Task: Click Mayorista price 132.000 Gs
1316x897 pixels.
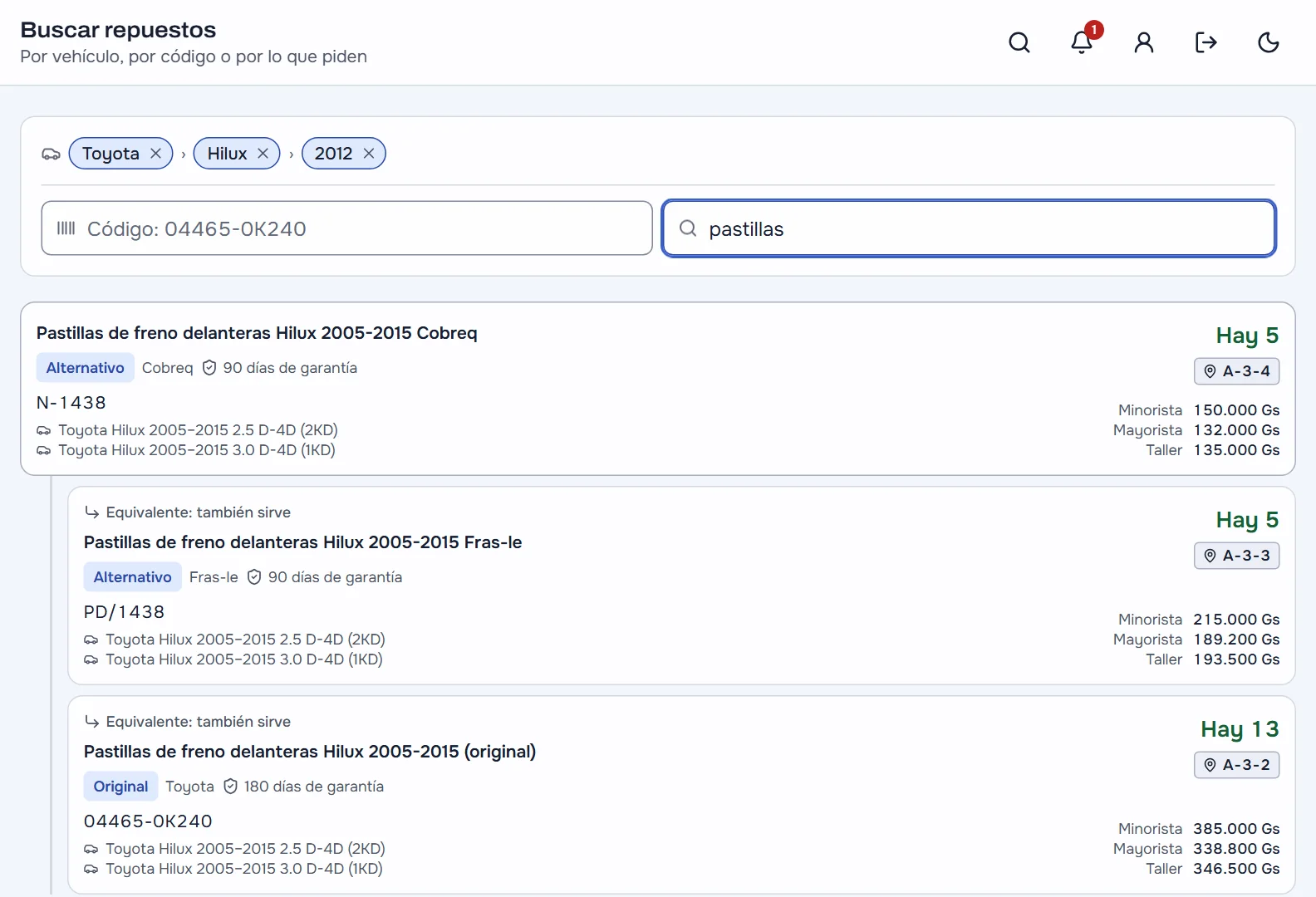Action: point(1236,430)
